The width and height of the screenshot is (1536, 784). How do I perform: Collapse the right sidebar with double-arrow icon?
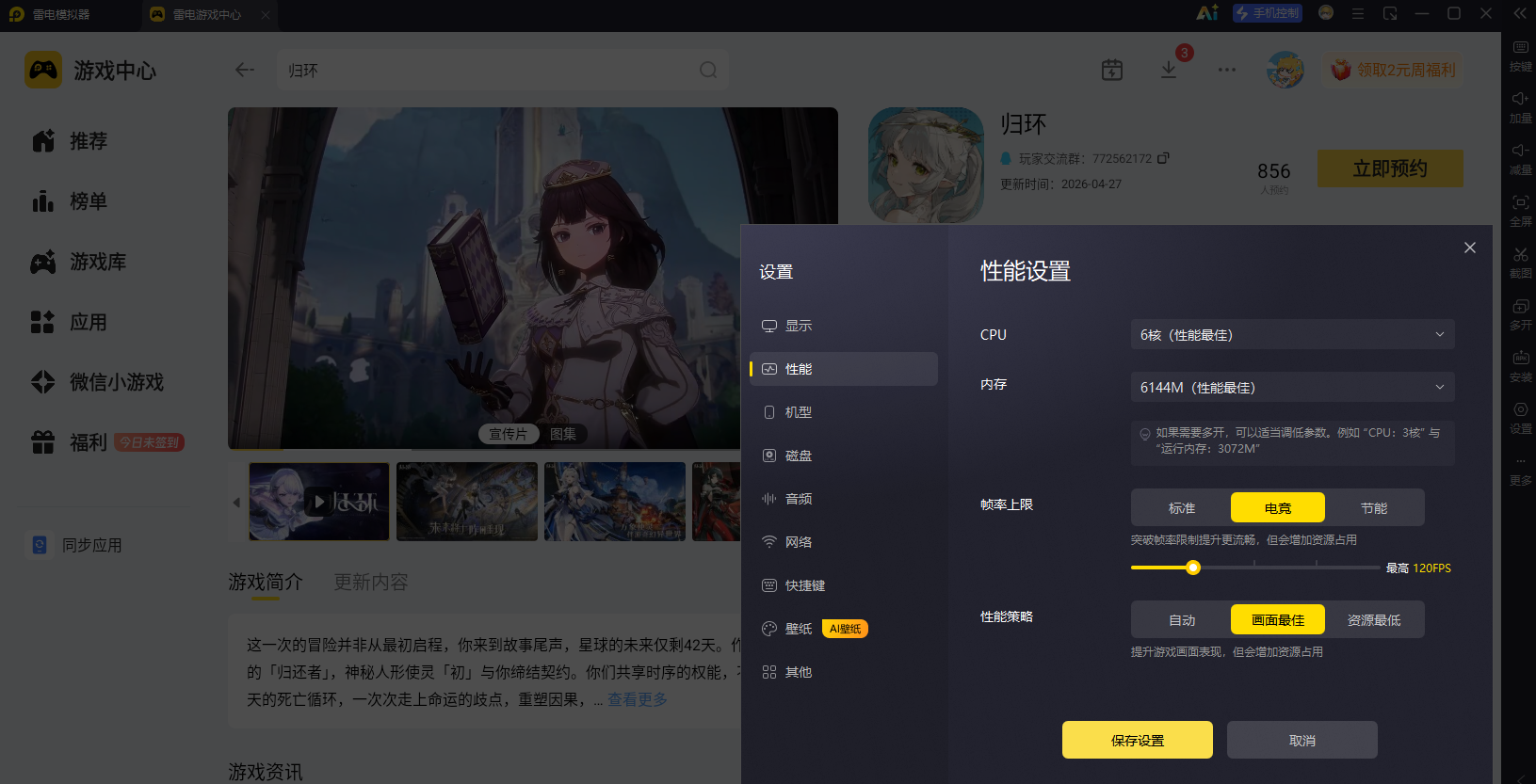click(x=1520, y=13)
